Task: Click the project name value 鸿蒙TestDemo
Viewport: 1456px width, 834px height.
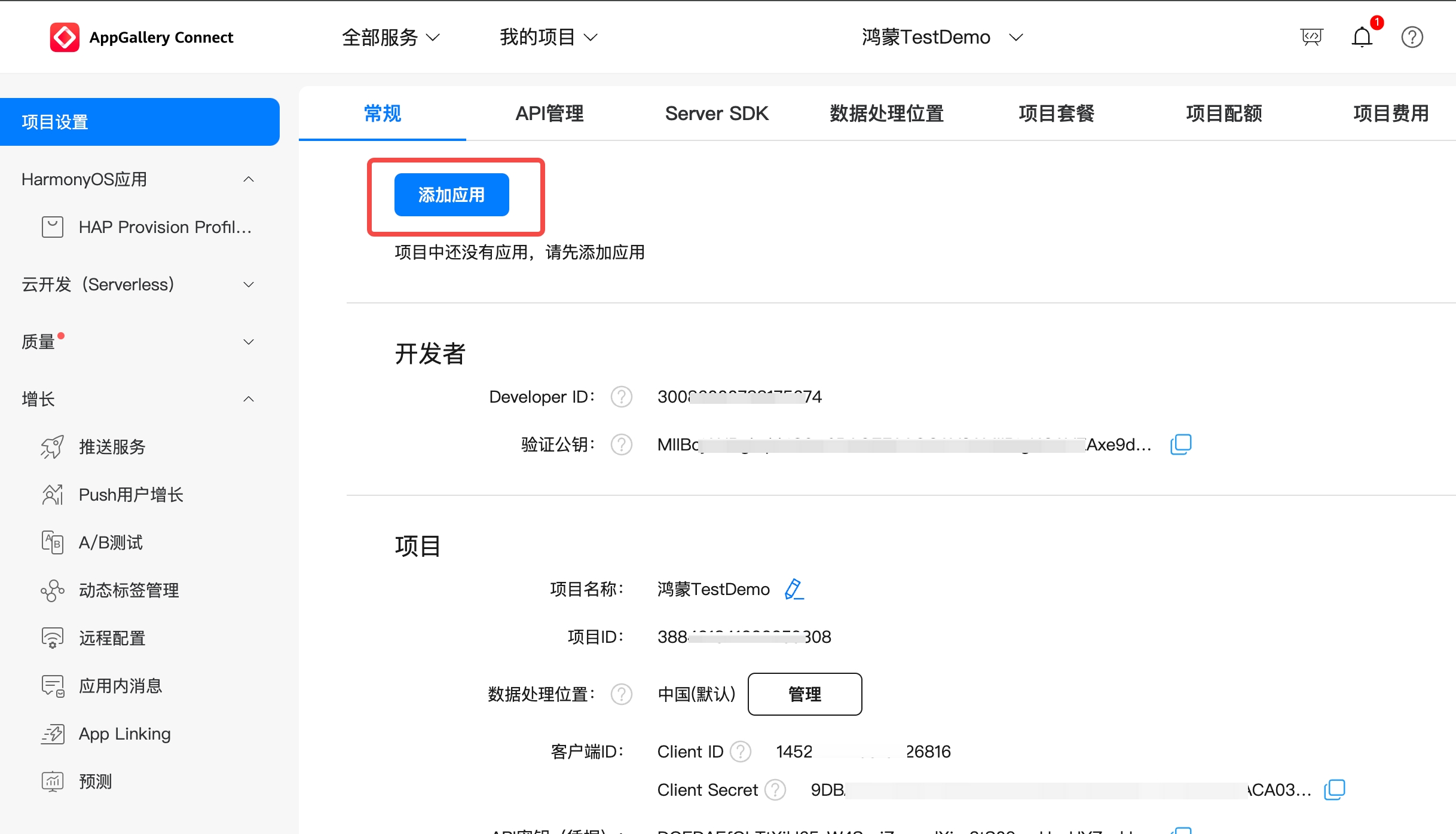Action: (x=713, y=589)
